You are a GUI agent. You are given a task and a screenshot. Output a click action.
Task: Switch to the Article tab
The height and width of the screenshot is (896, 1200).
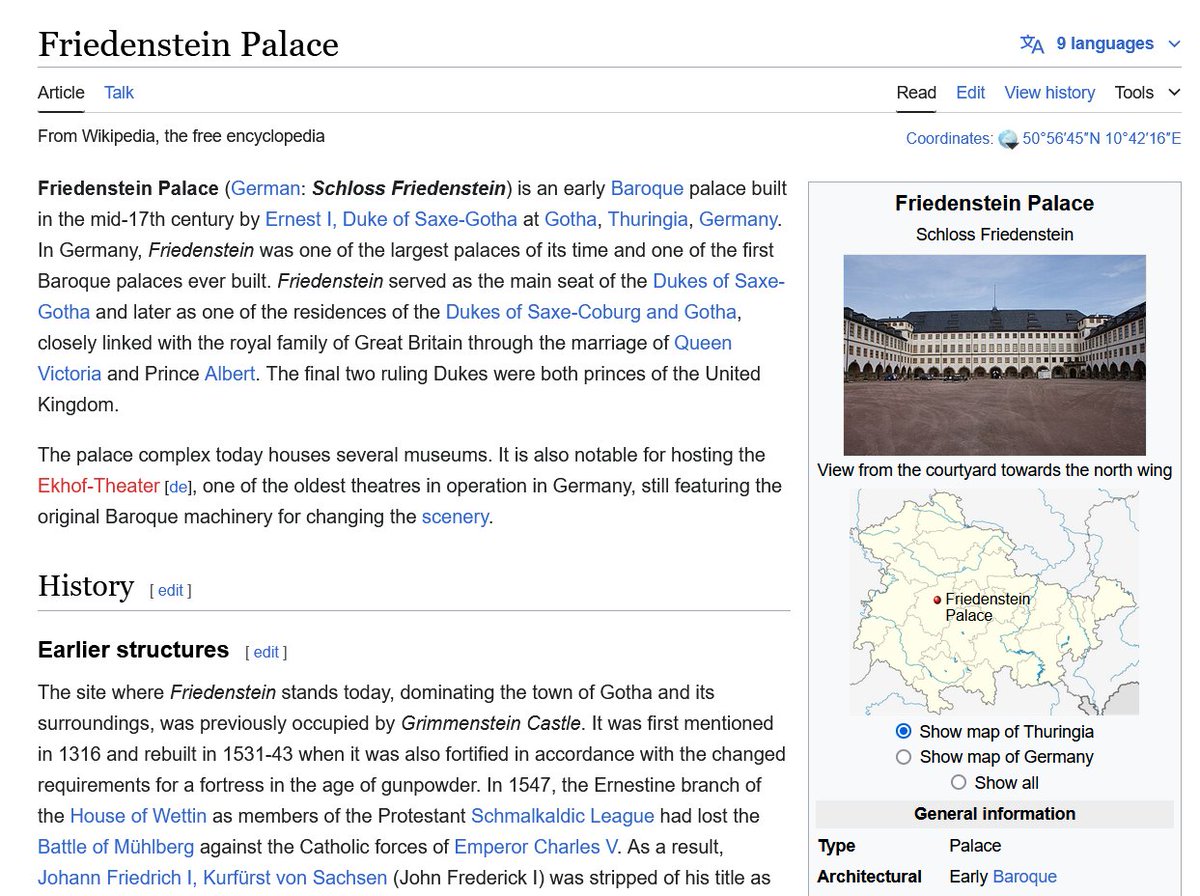[61, 92]
